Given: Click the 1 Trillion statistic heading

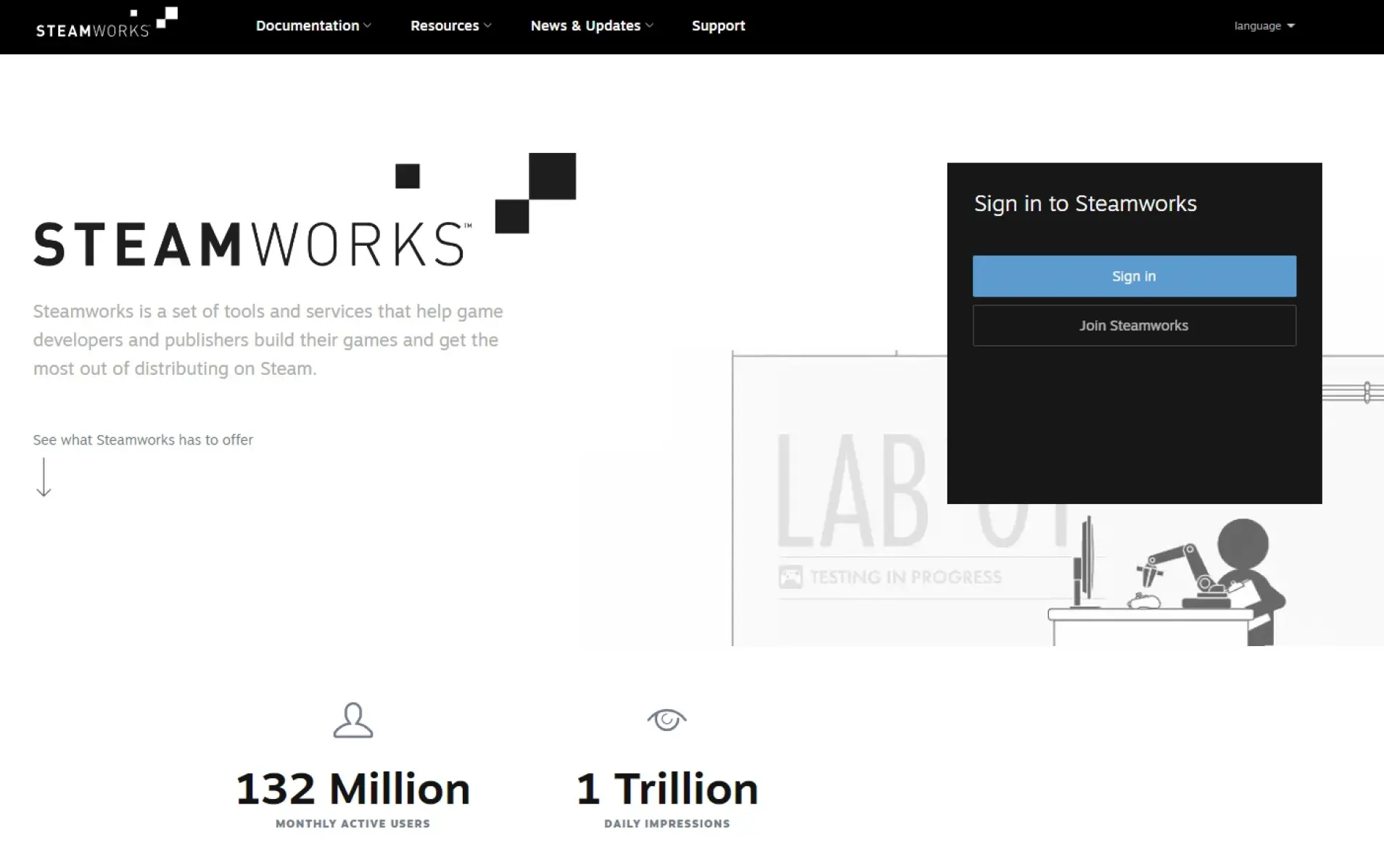Looking at the screenshot, I should [x=667, y=789].
